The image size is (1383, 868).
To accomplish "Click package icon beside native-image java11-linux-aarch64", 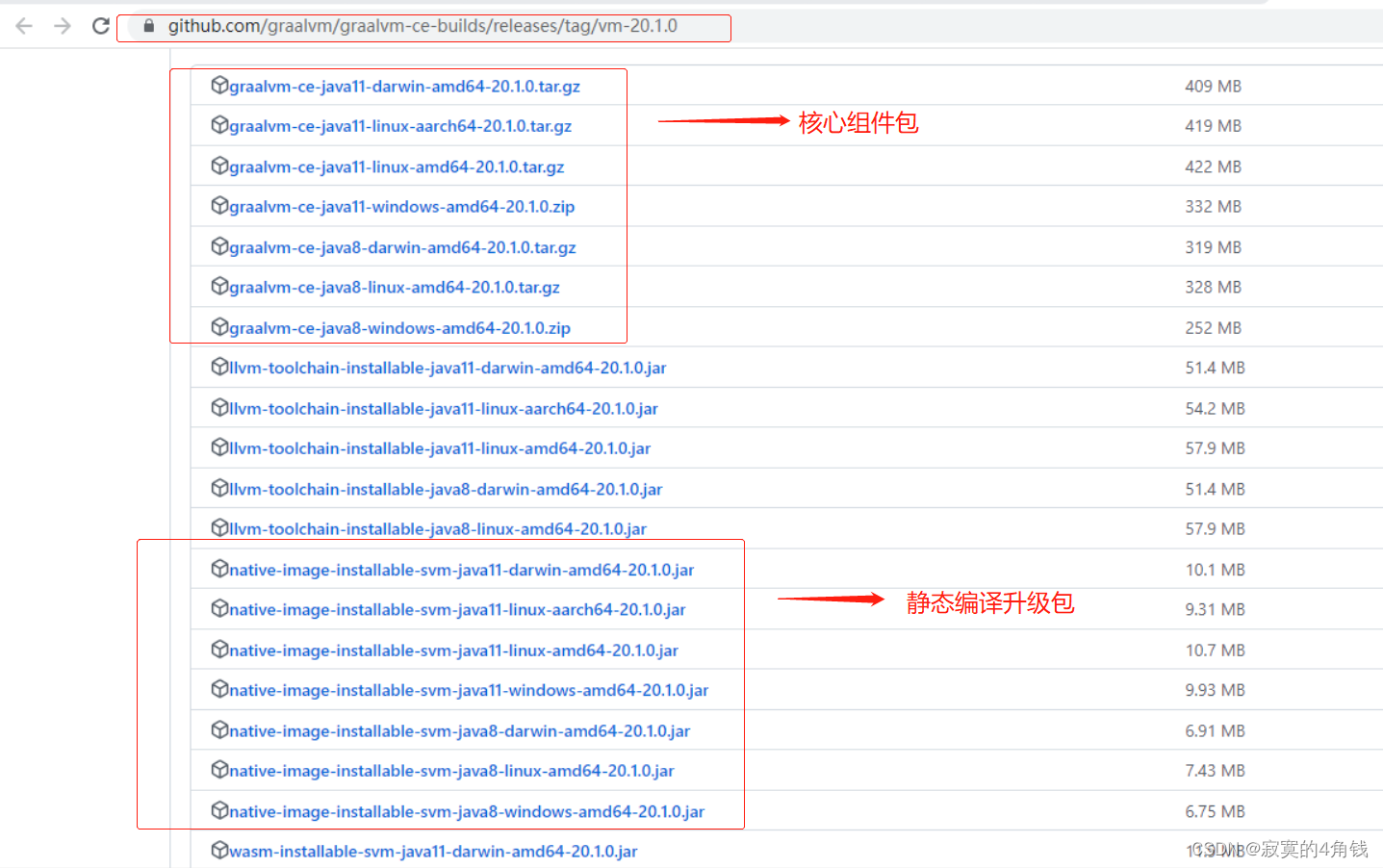I will point(219,608).
